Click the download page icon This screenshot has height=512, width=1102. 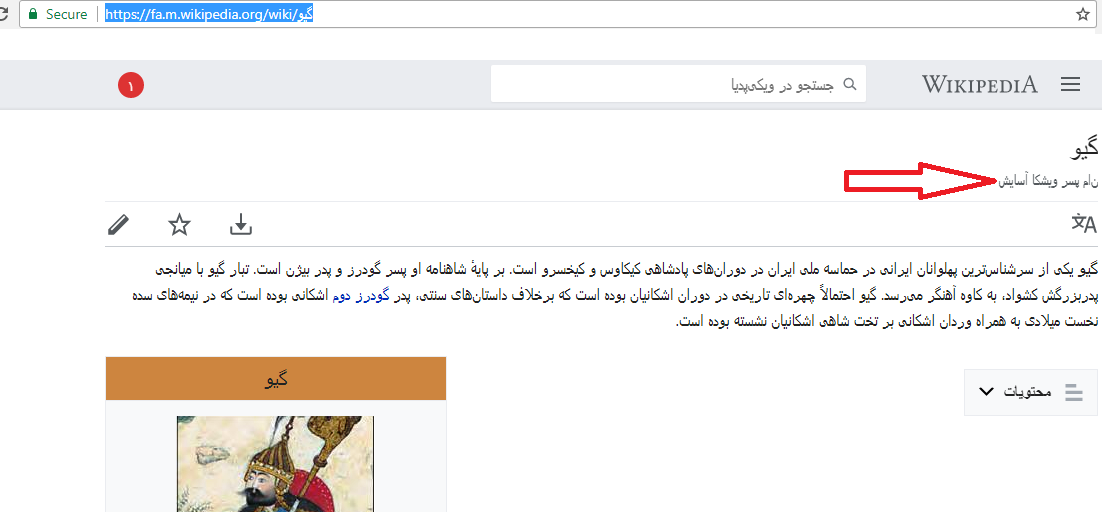click(241, 225)
